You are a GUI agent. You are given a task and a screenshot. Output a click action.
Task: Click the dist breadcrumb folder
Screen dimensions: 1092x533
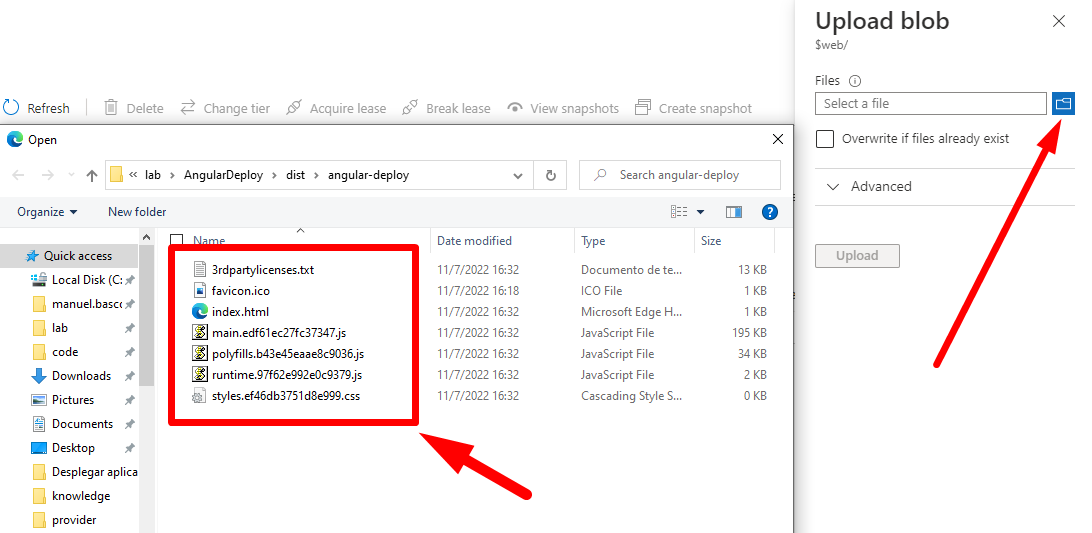tap(295, 175)
